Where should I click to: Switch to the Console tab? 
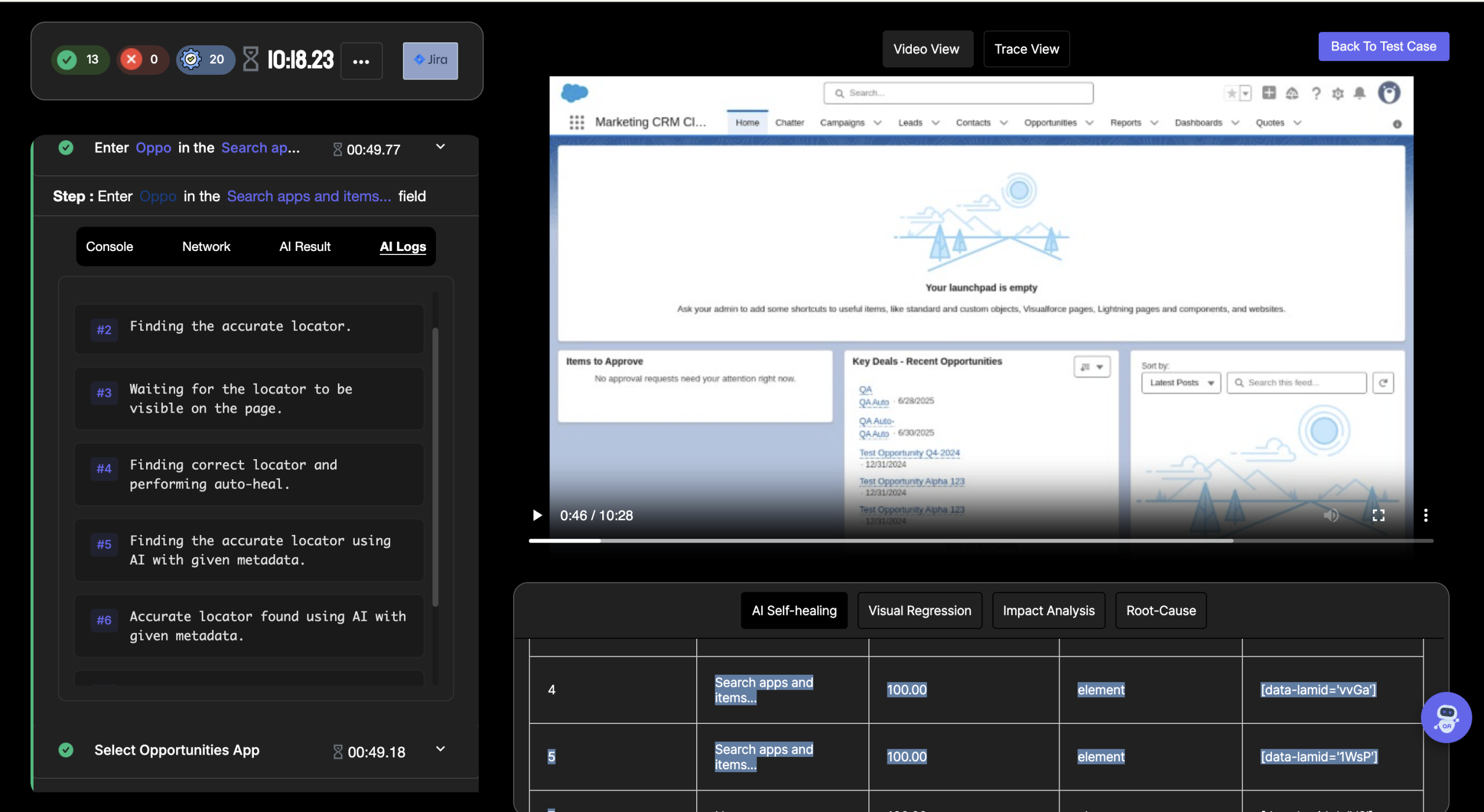coord(110,246)
